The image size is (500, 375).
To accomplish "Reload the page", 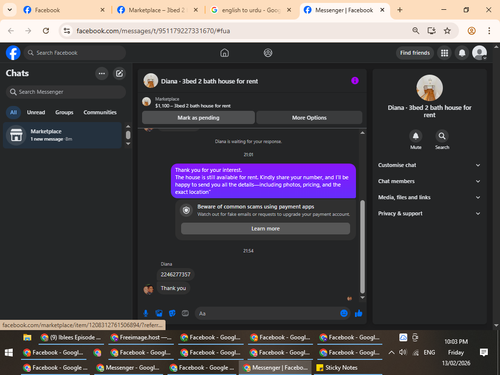I will click(x=46, y=31).
